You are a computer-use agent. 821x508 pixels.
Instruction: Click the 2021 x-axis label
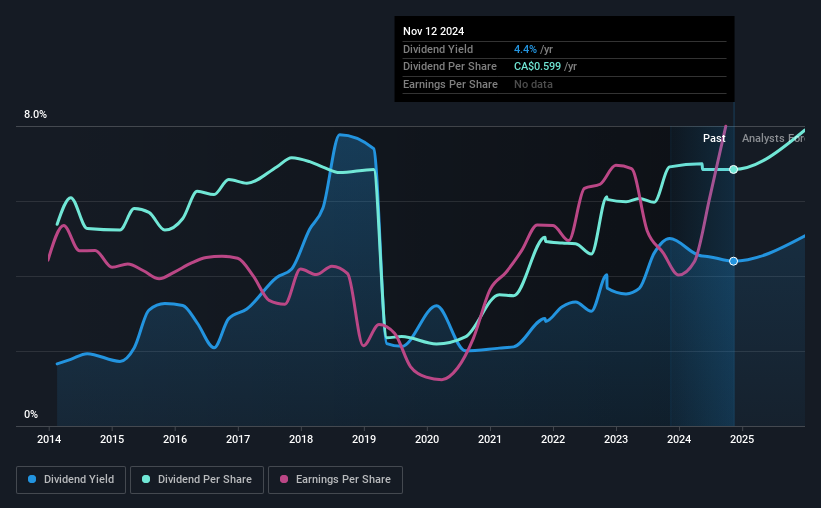tap(490, 439)
